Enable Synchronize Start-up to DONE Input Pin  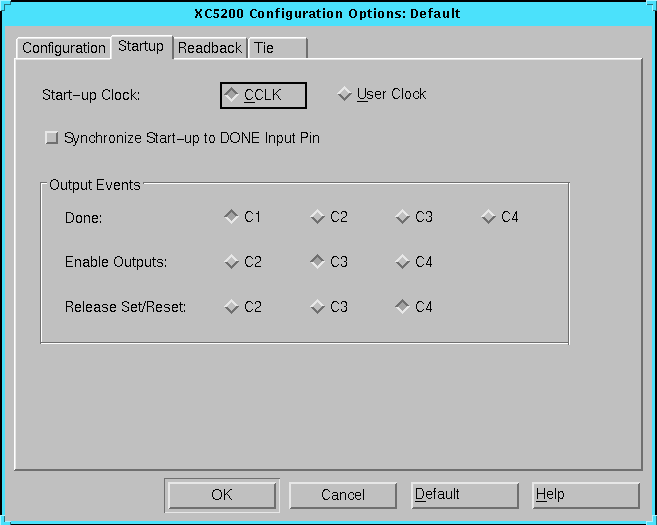point(182,138)
